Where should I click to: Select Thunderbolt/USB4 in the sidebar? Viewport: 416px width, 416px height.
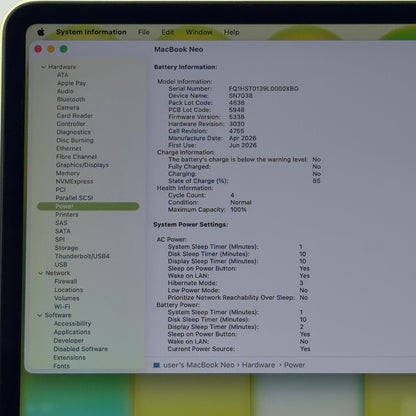82,256
